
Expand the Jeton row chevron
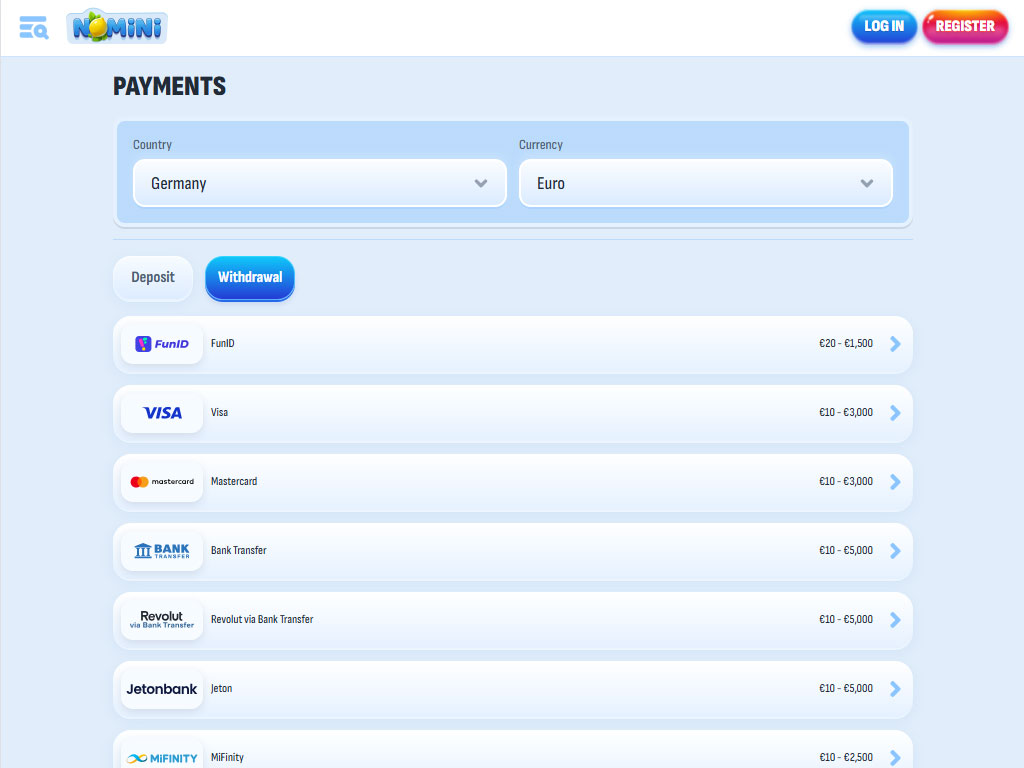coord(895,689)
